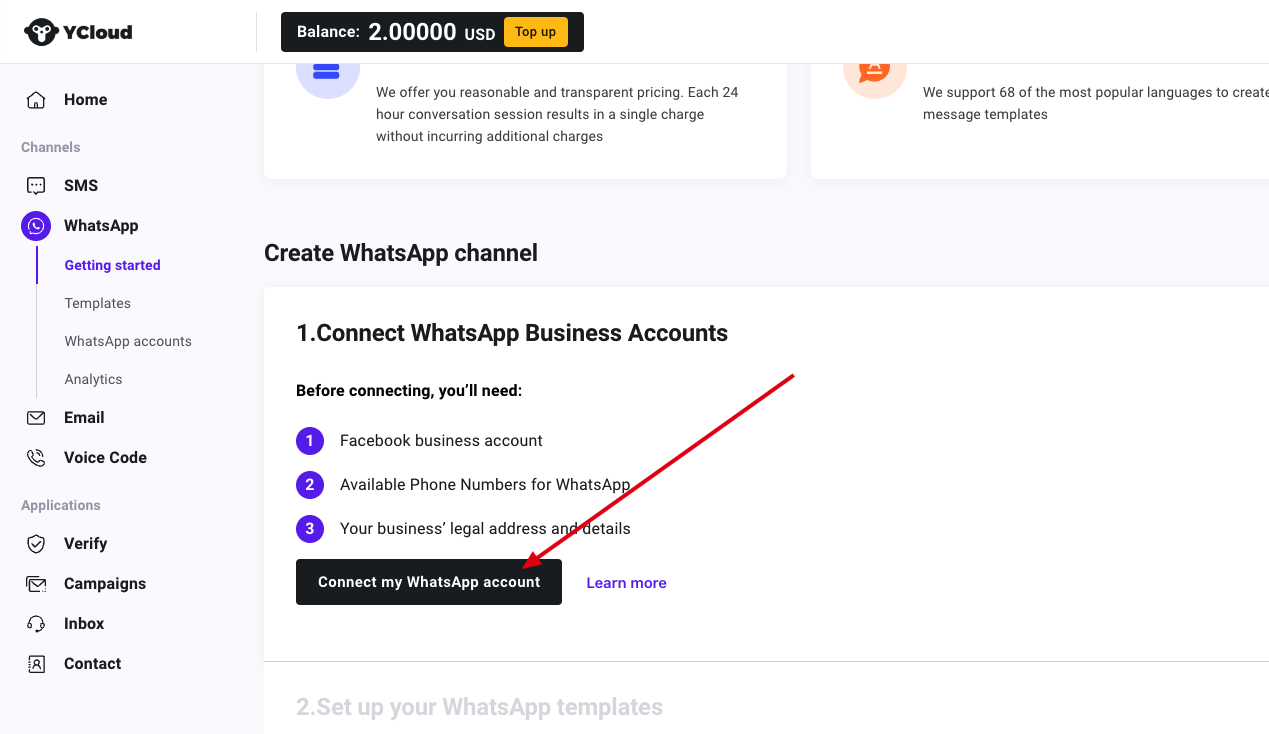
Task: Go to WhatsApp Templates
Action: (x=97, y=303)
